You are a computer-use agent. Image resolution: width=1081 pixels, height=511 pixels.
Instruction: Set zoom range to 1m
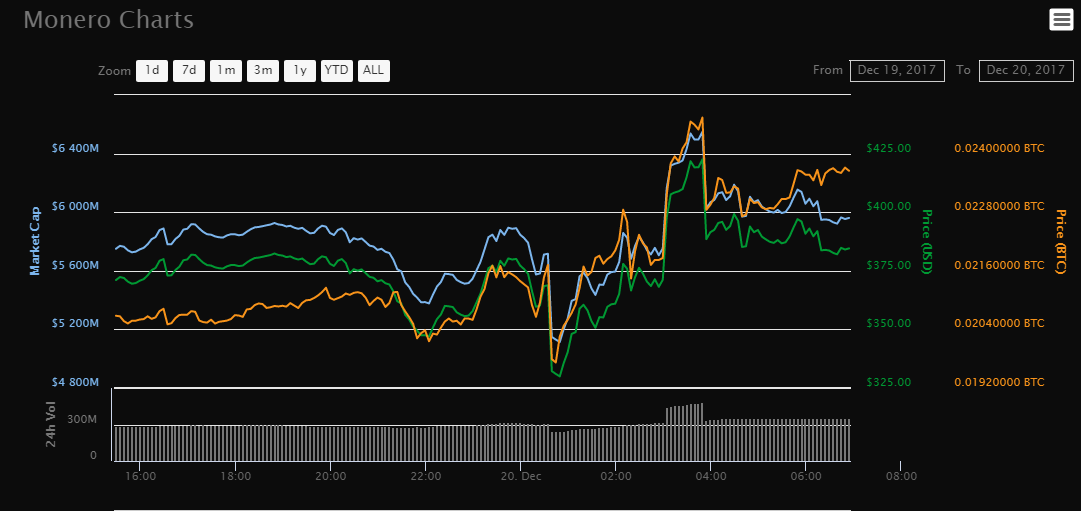(225, 71)
